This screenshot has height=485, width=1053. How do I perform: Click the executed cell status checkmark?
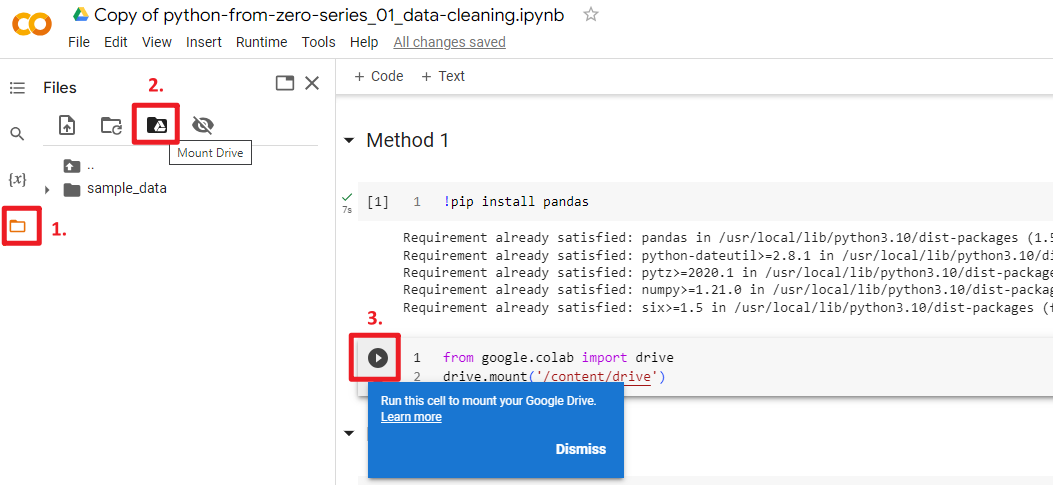347,197
